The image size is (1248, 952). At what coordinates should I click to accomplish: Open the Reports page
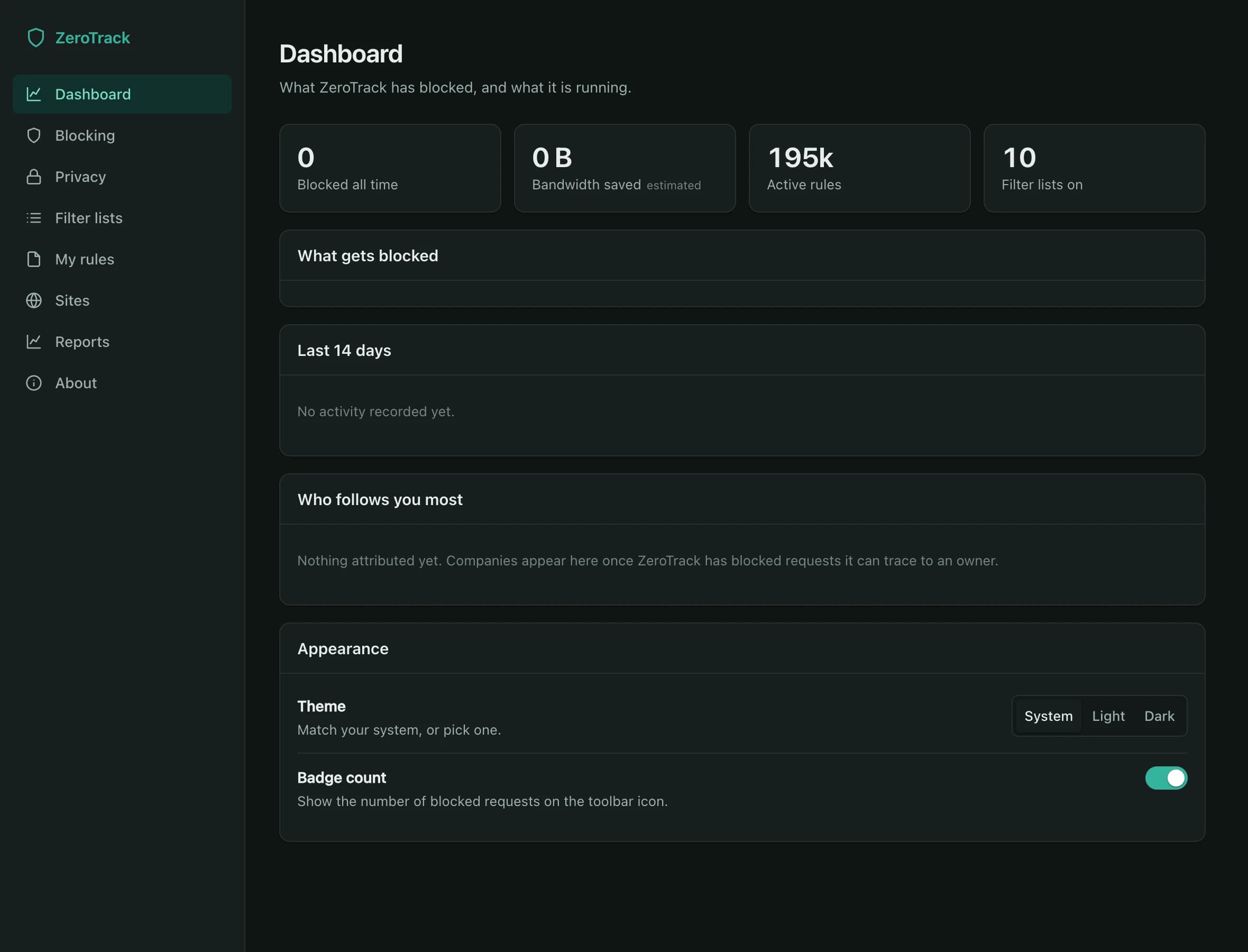(122, 342)
